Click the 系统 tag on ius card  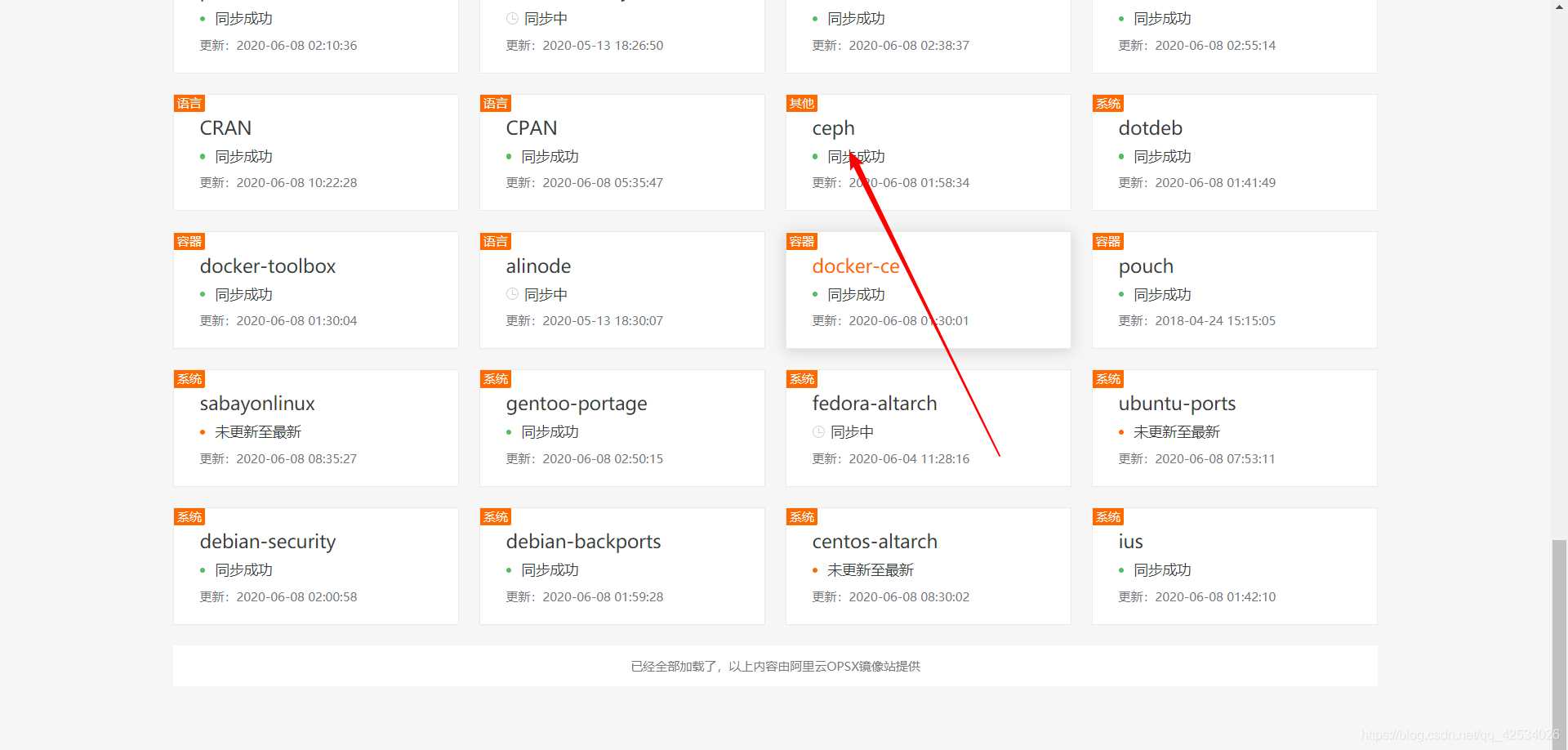click(1108, 517)
